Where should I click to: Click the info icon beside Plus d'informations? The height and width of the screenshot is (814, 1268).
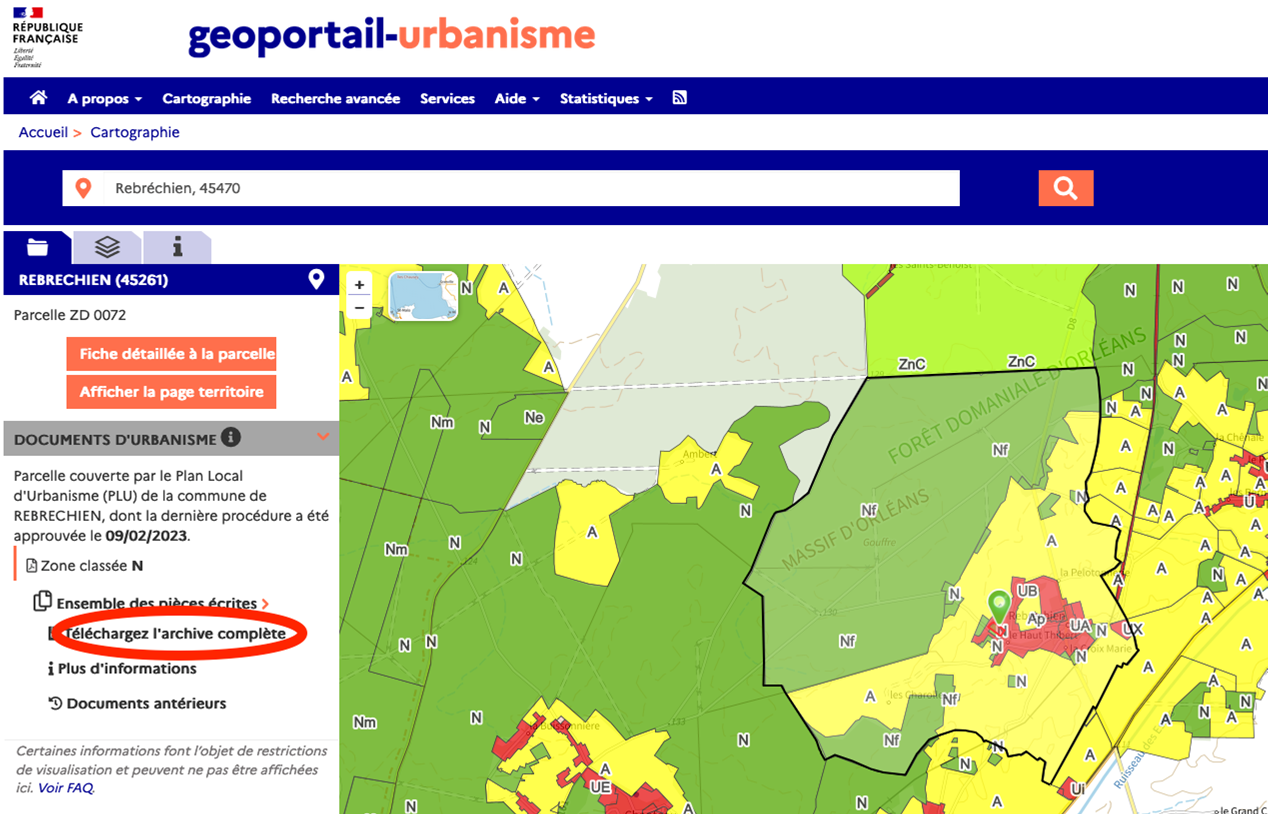coord(51,669)
